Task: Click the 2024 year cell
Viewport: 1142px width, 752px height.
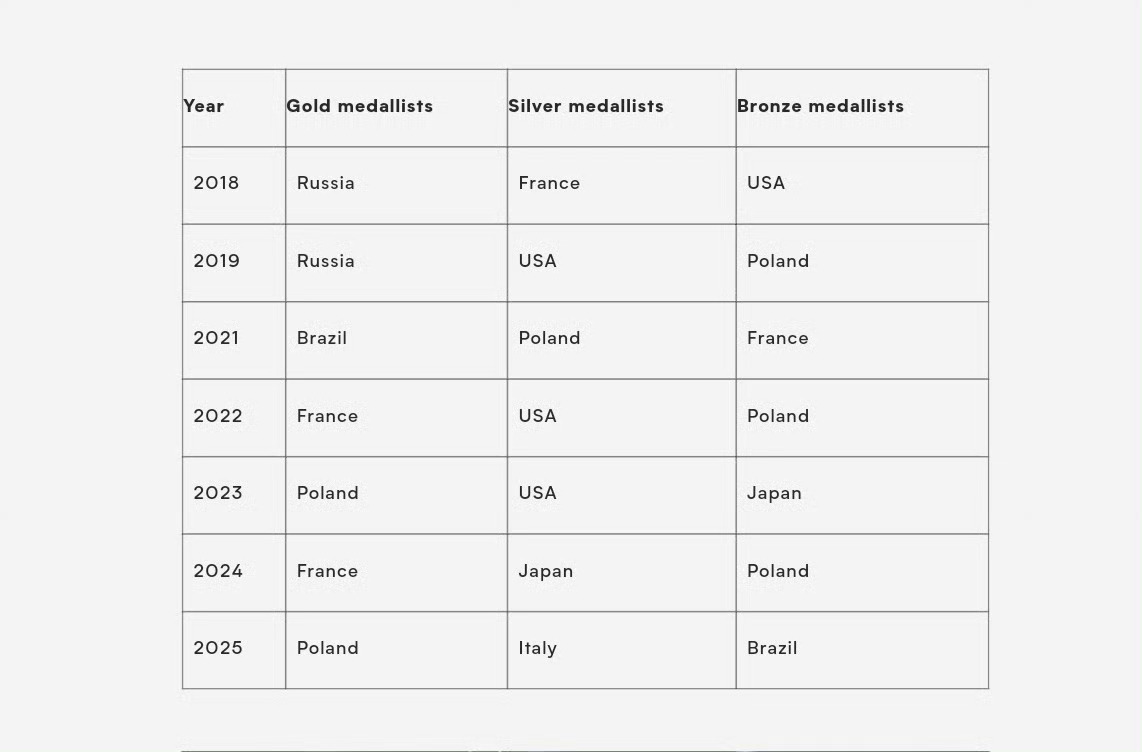Action: coord(234,573)
